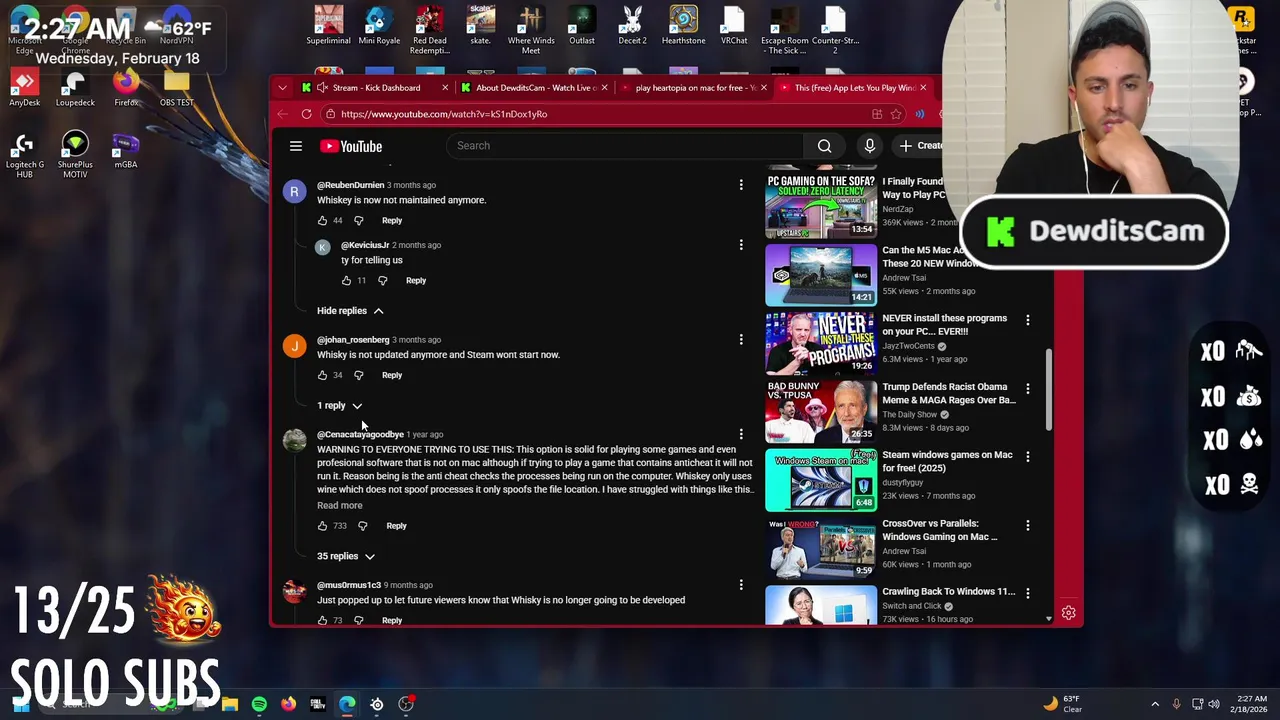Viewport: 1280px width, 720px height.
Task: Open 'CrossOver vs Parallels' video title
Action: [x=940, y=530]
